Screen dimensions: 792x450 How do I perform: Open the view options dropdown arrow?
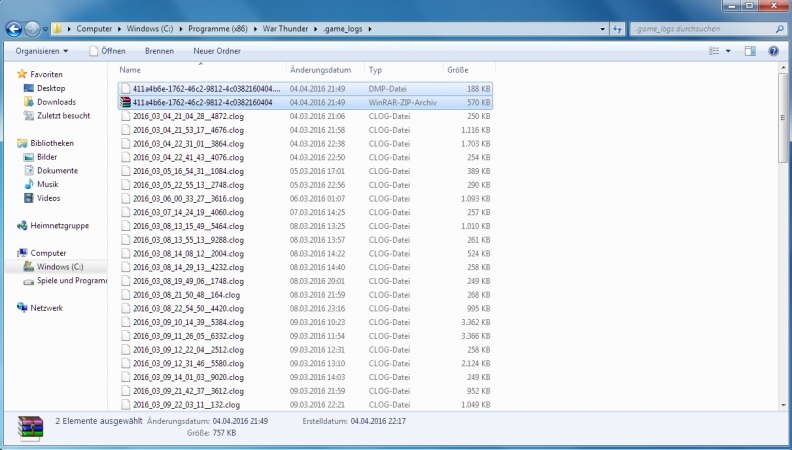[x=727, y=51]
